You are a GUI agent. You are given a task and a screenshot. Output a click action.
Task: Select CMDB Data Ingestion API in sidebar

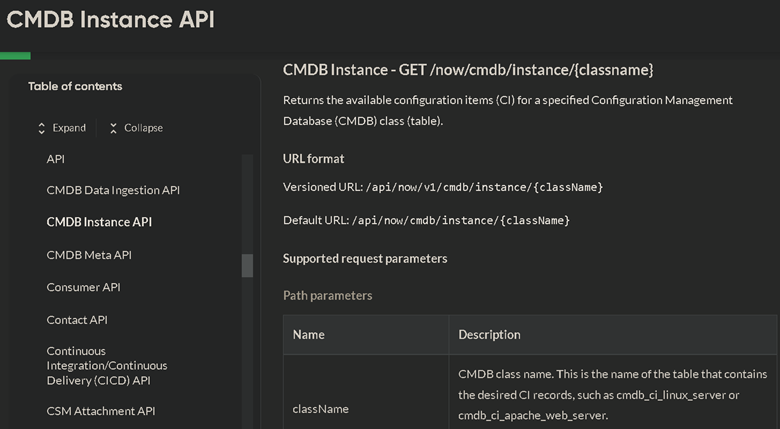(113, 190)
